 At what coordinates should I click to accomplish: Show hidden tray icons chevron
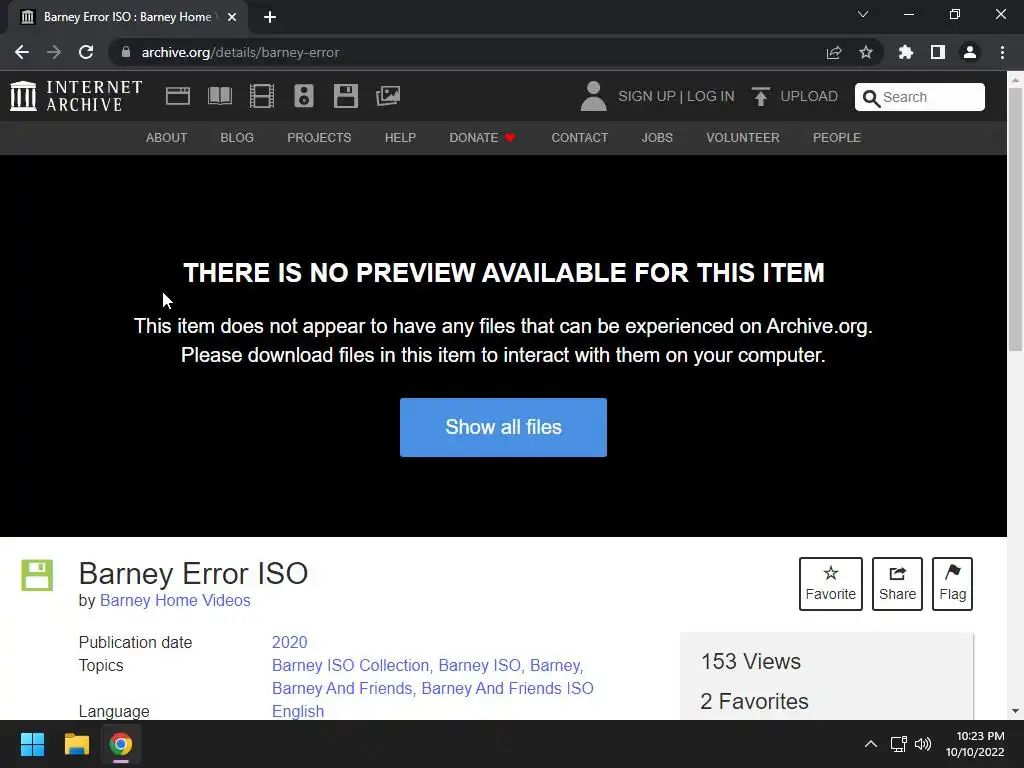coord(871,744)
